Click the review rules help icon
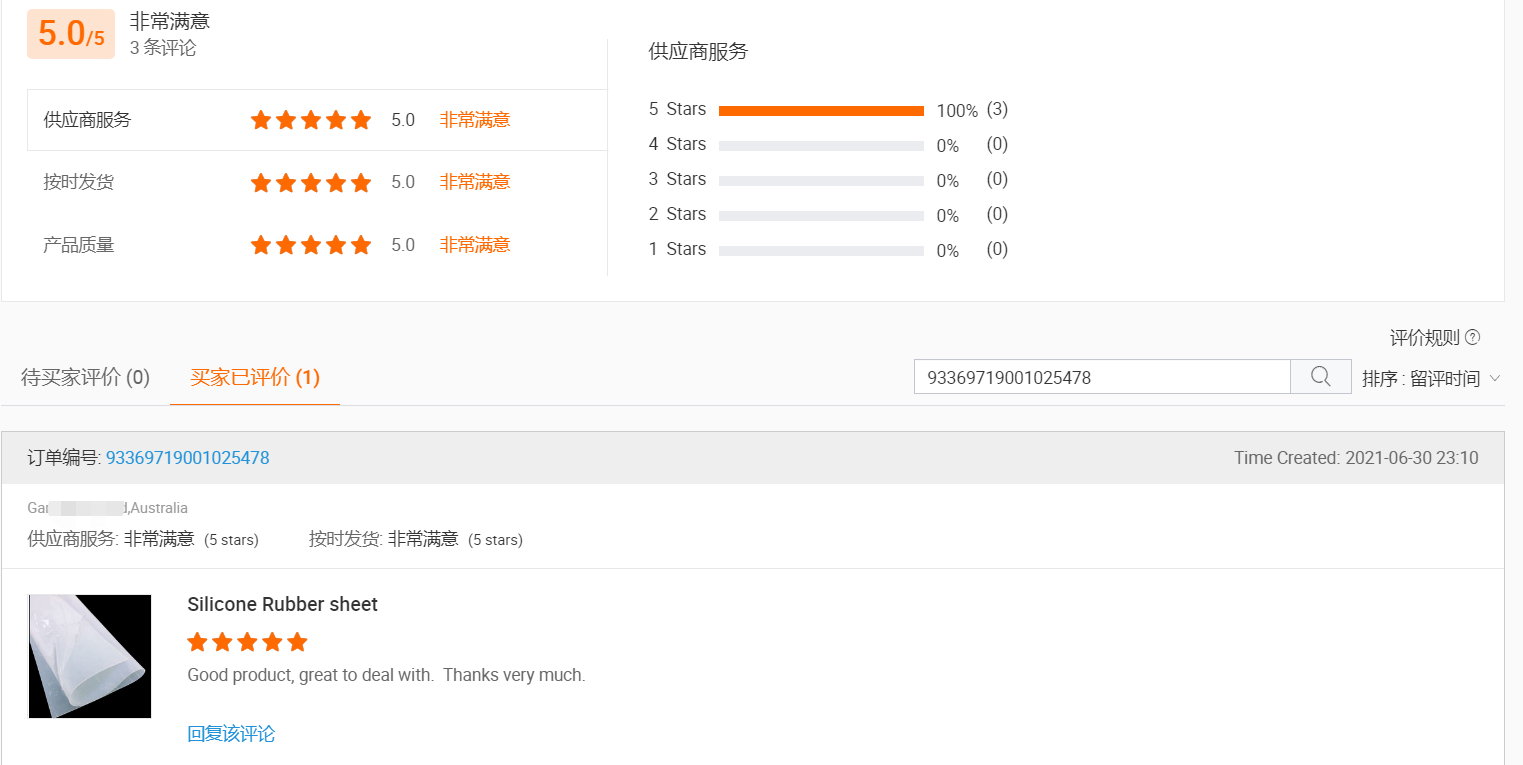The height and width of the screenshot is (765, 1523). tap(1472, 338)
